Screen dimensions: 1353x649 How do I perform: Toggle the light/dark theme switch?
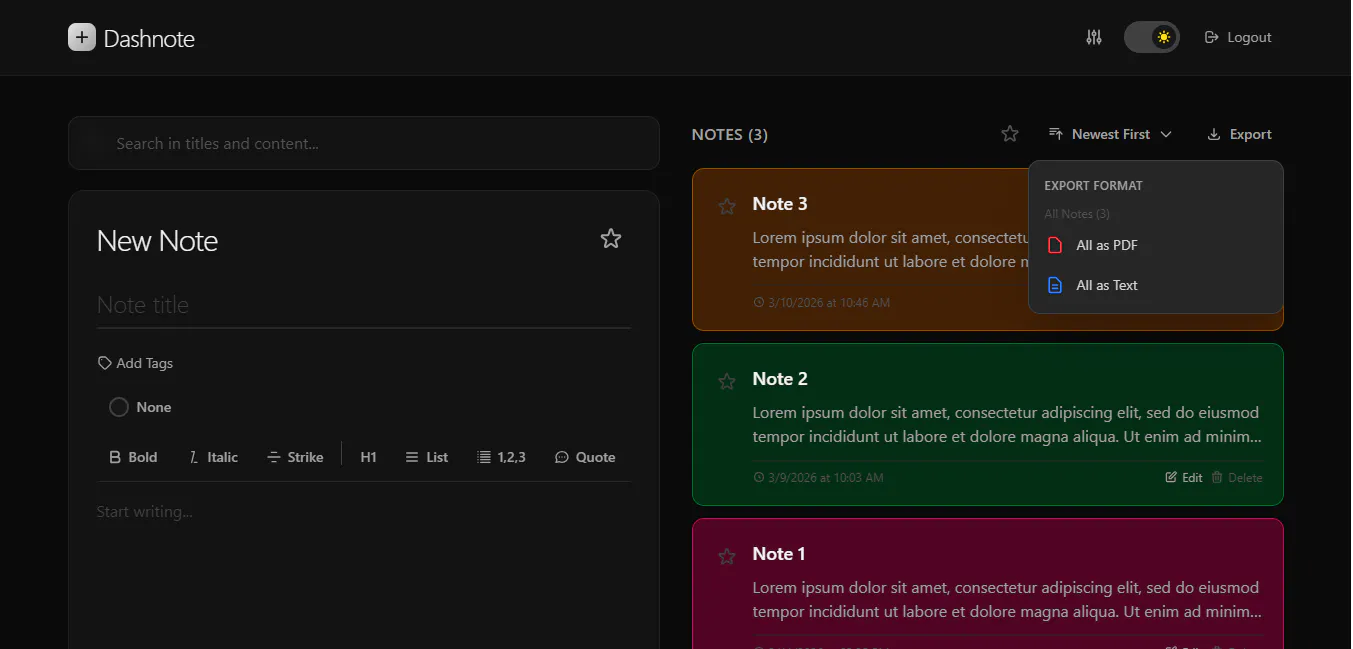[1152, 37]
